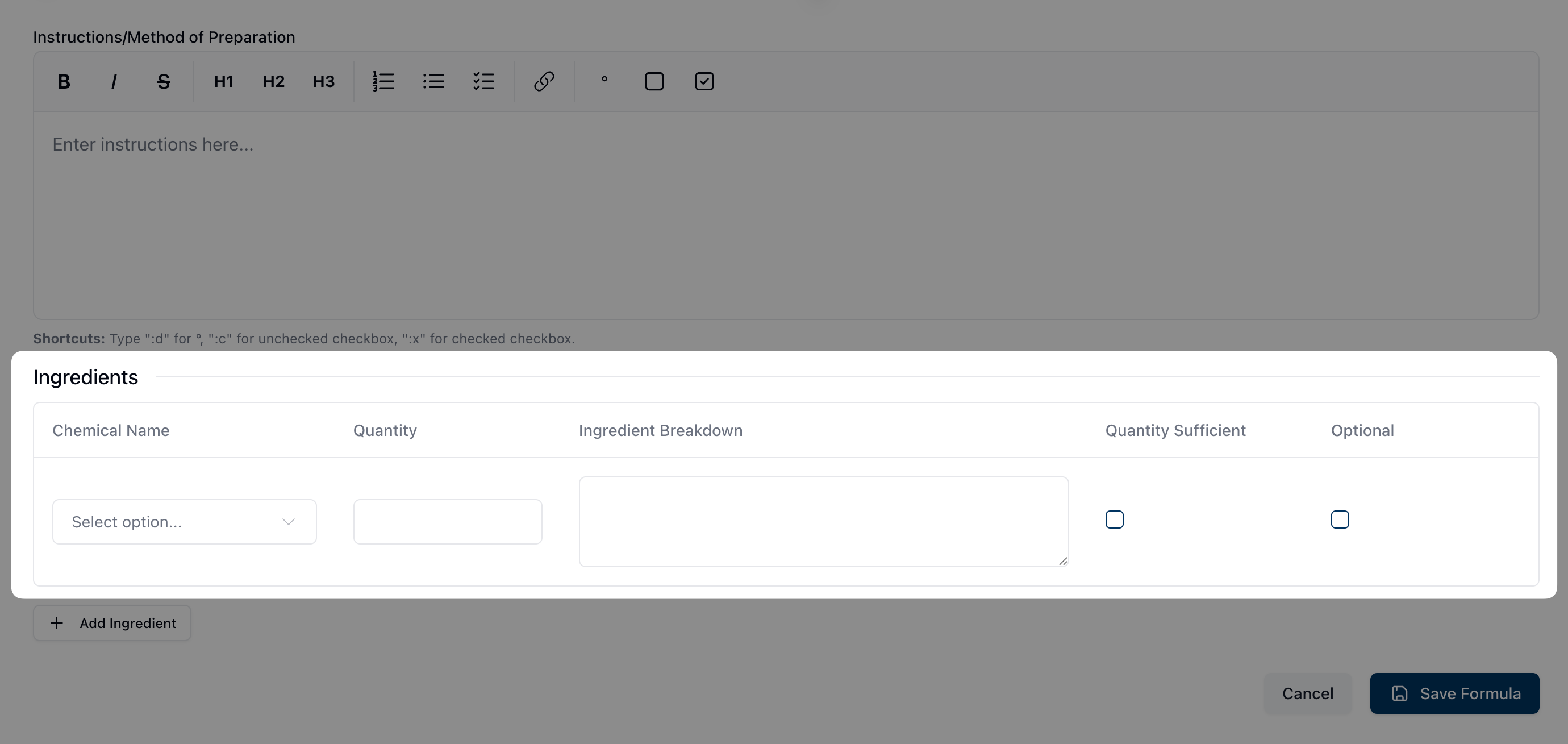Open the Chemical Name select dropdown
Screen dimensions: 1568x744
(x=184, y=522)
